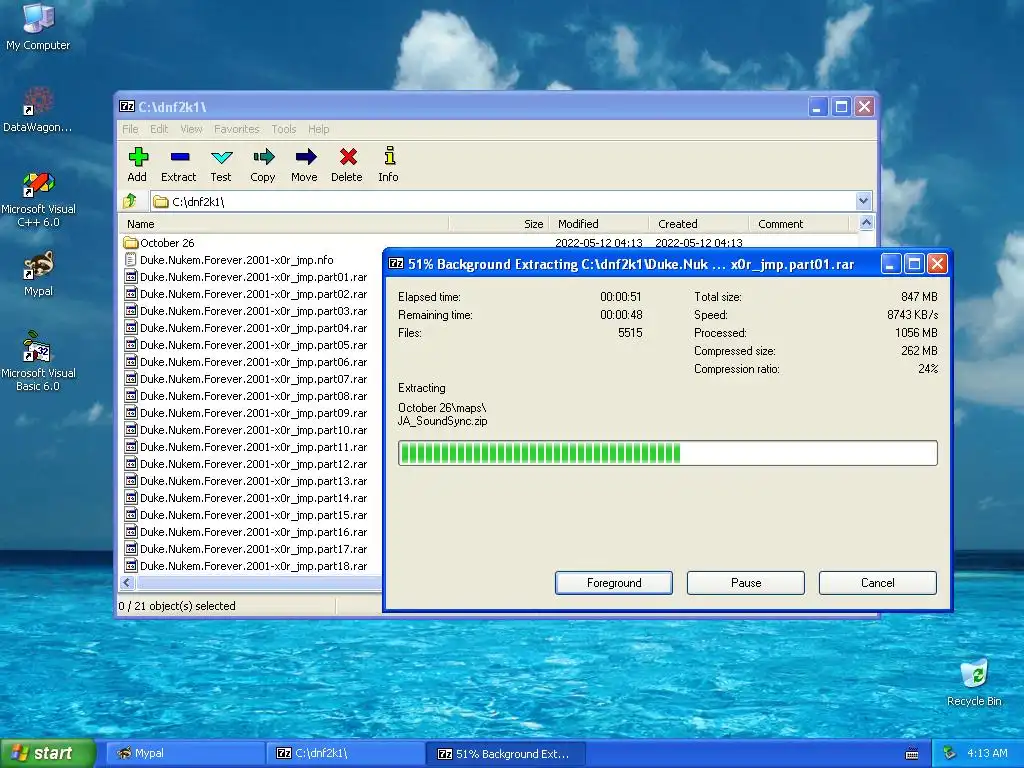Click the system tray icon beside clock
Screen dimensions: 1024x768
tap(950, 753)
